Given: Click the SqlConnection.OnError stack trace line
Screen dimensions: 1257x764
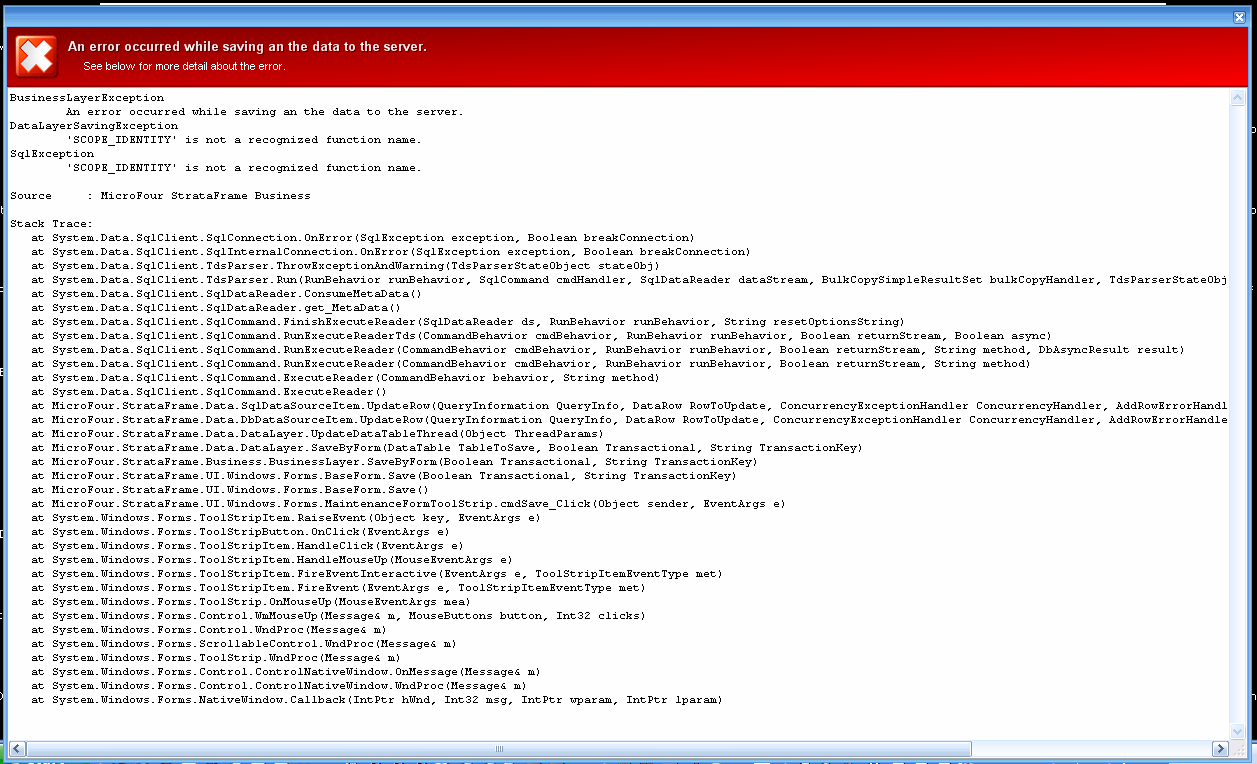Looking at the screenshot, I should point(362,238).
